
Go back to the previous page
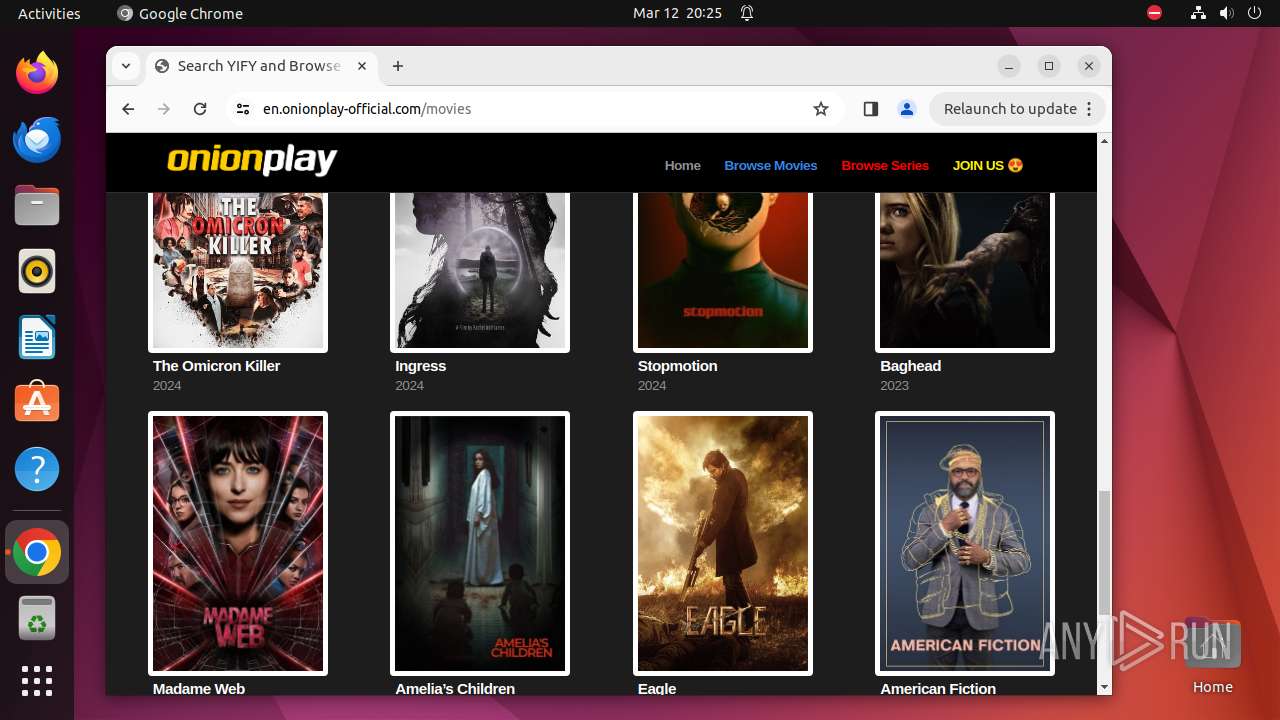click(x=128, y=109)
